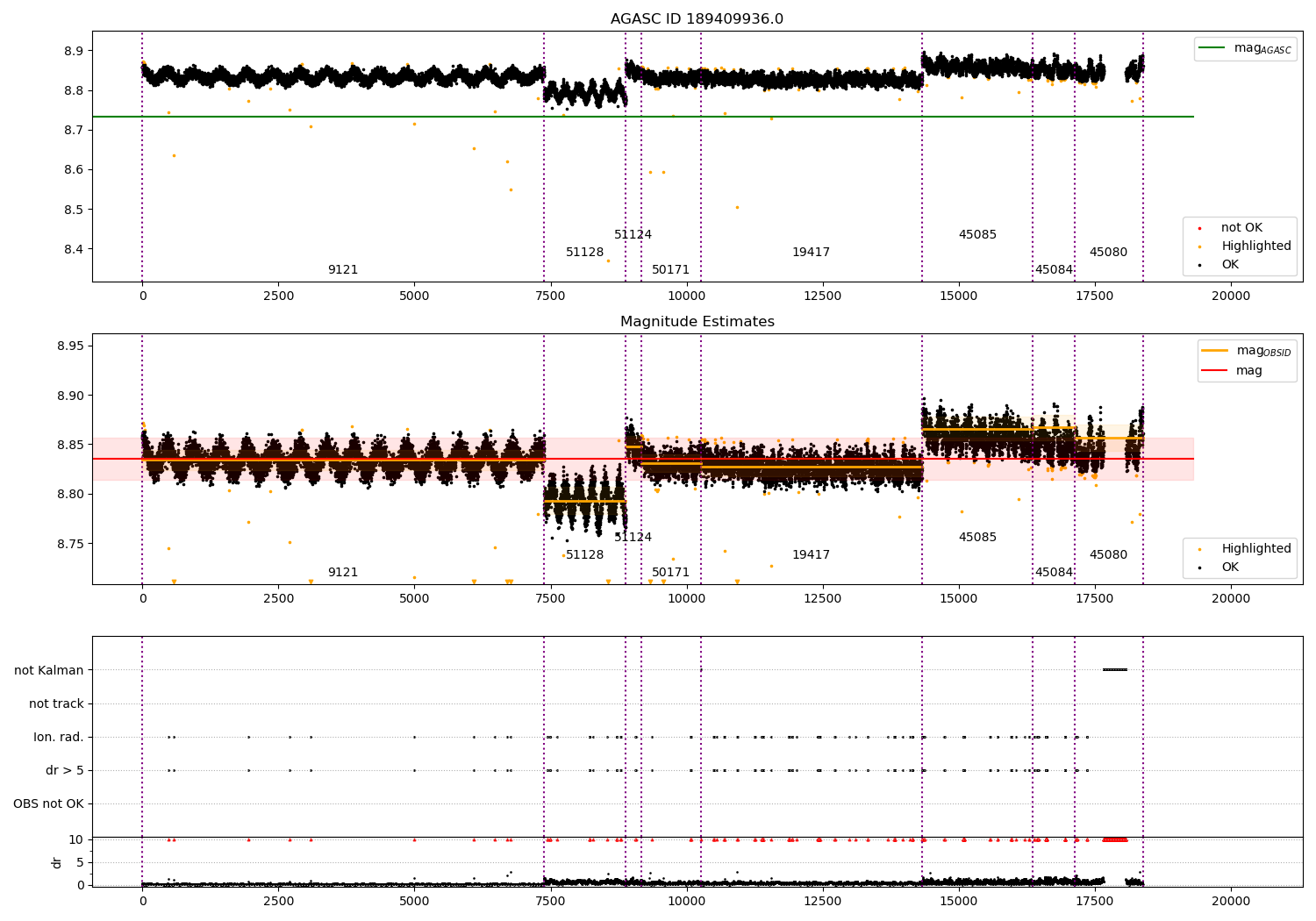
Task: Click OBSID label 45085 in top plot
Action: 977,235
